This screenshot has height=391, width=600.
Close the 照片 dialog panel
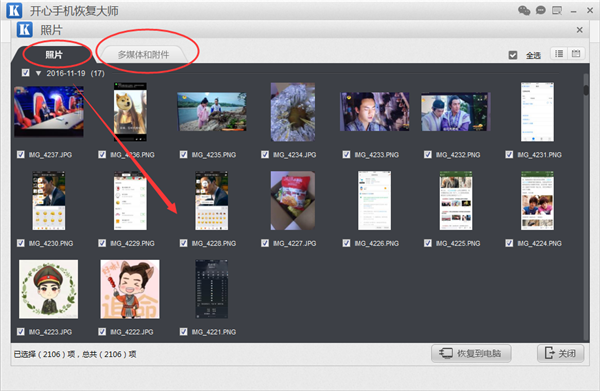pyautogui.click(x=579, y=30)
